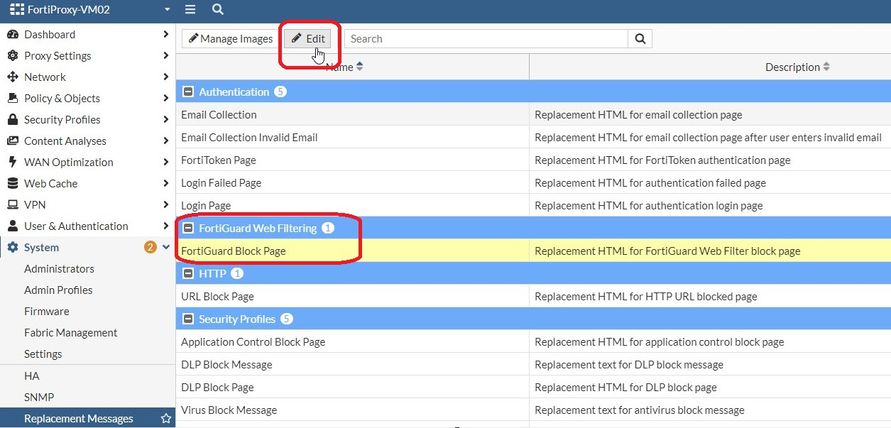
Task: Click the System gear icon
Action: [x=13, y=247]
